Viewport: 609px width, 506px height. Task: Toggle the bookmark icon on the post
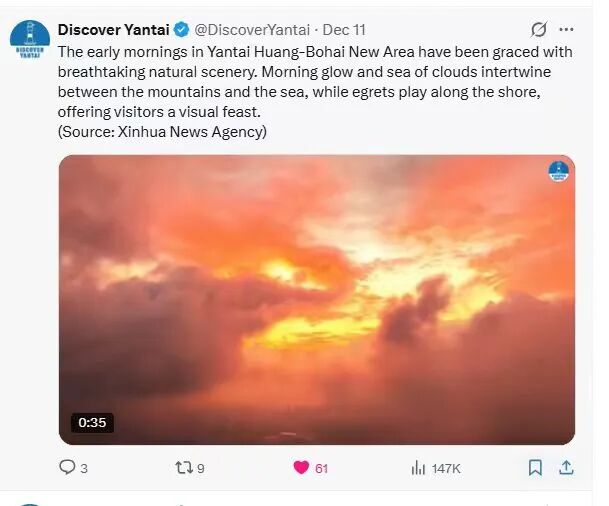(x=535, y=467)
